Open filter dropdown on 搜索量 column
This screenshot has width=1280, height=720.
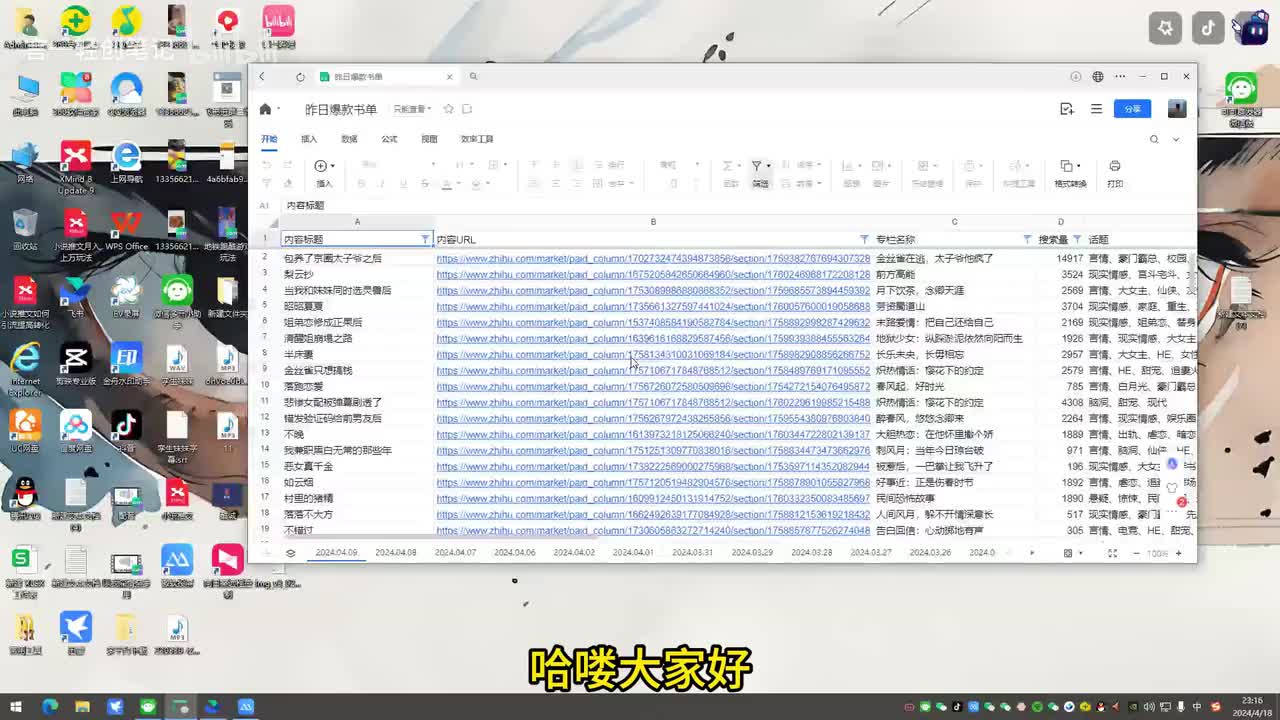point(1077,240)
